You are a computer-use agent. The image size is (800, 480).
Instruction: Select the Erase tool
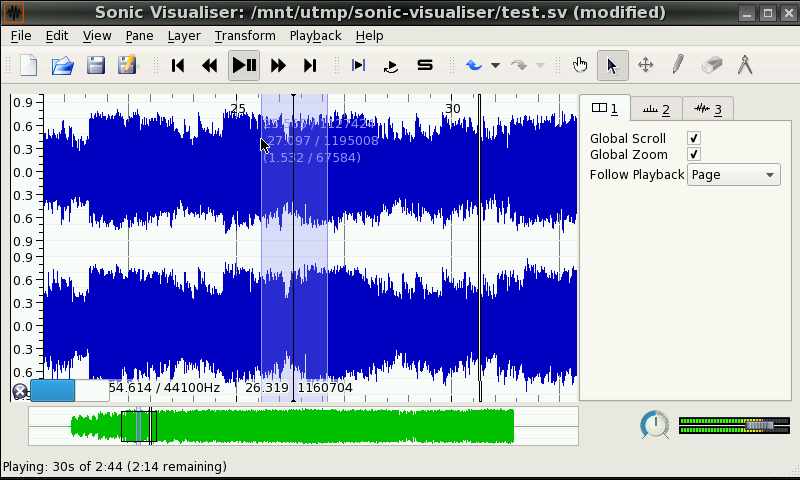(712, 65)
